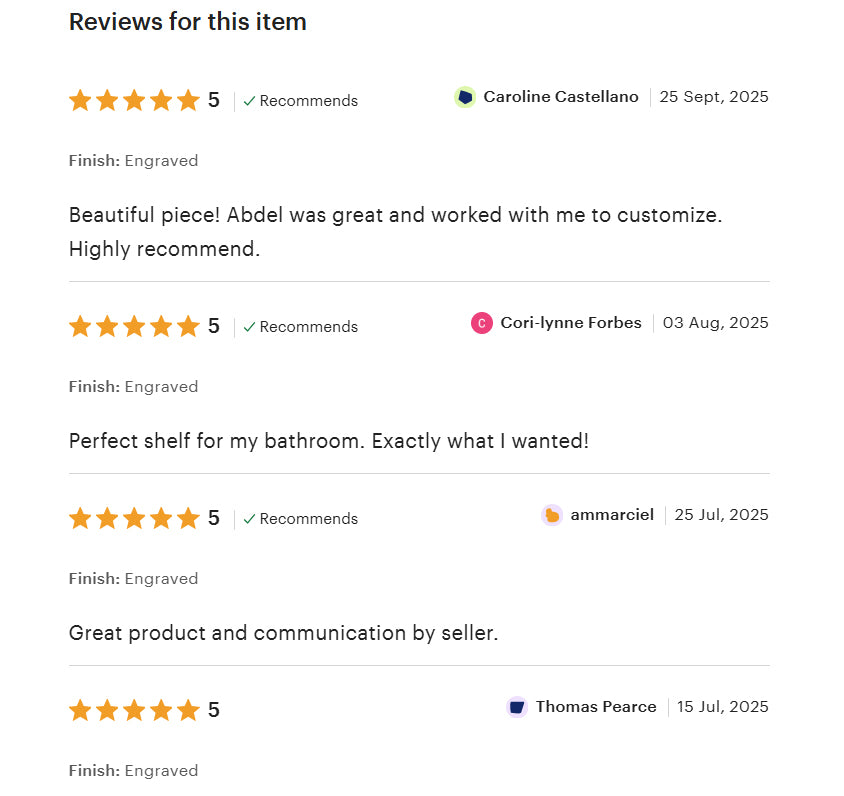Click the star rating on Thomas Pearce's review

[134, 710]
